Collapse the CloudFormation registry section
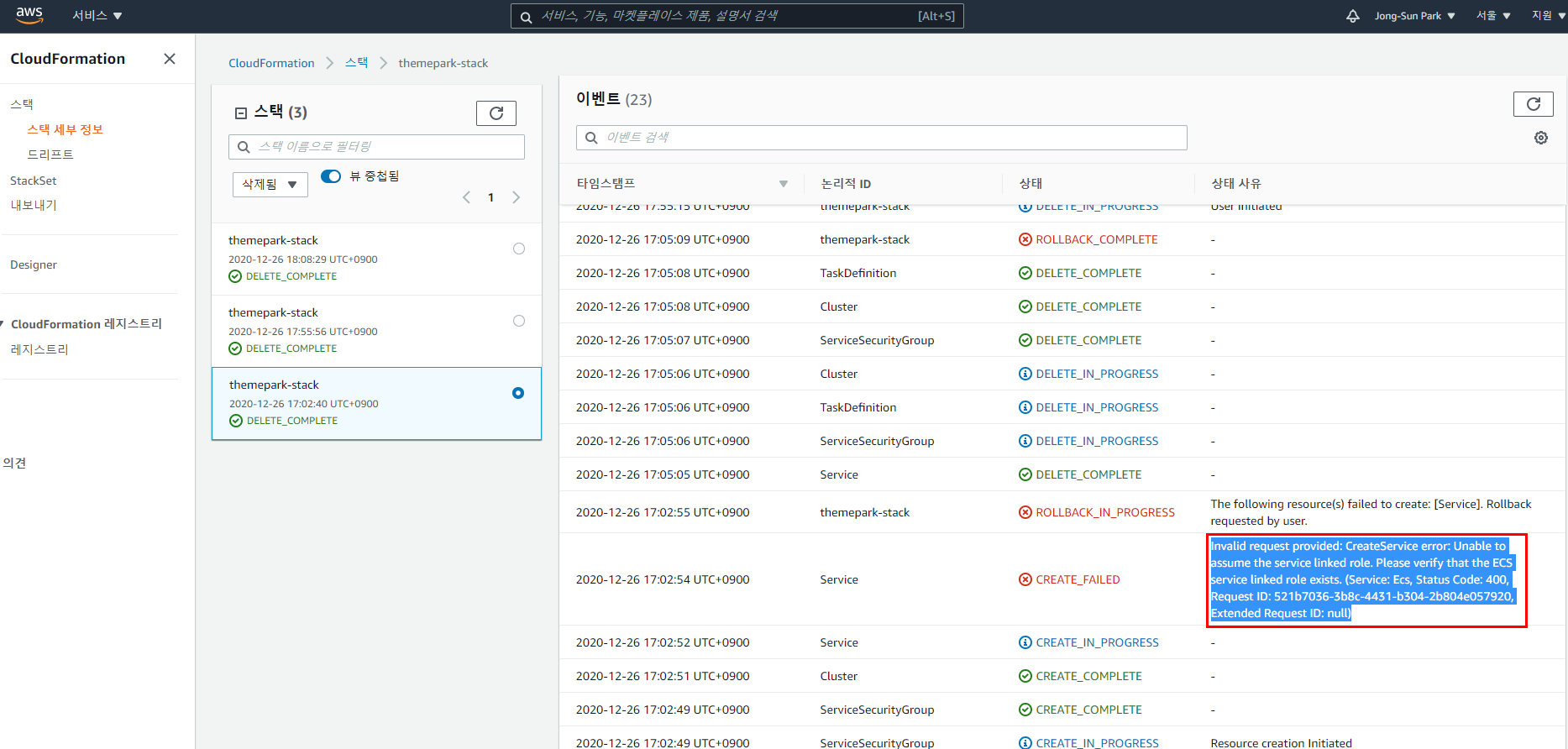This screenshot has width=1568, height=749. tap(3, 324)
